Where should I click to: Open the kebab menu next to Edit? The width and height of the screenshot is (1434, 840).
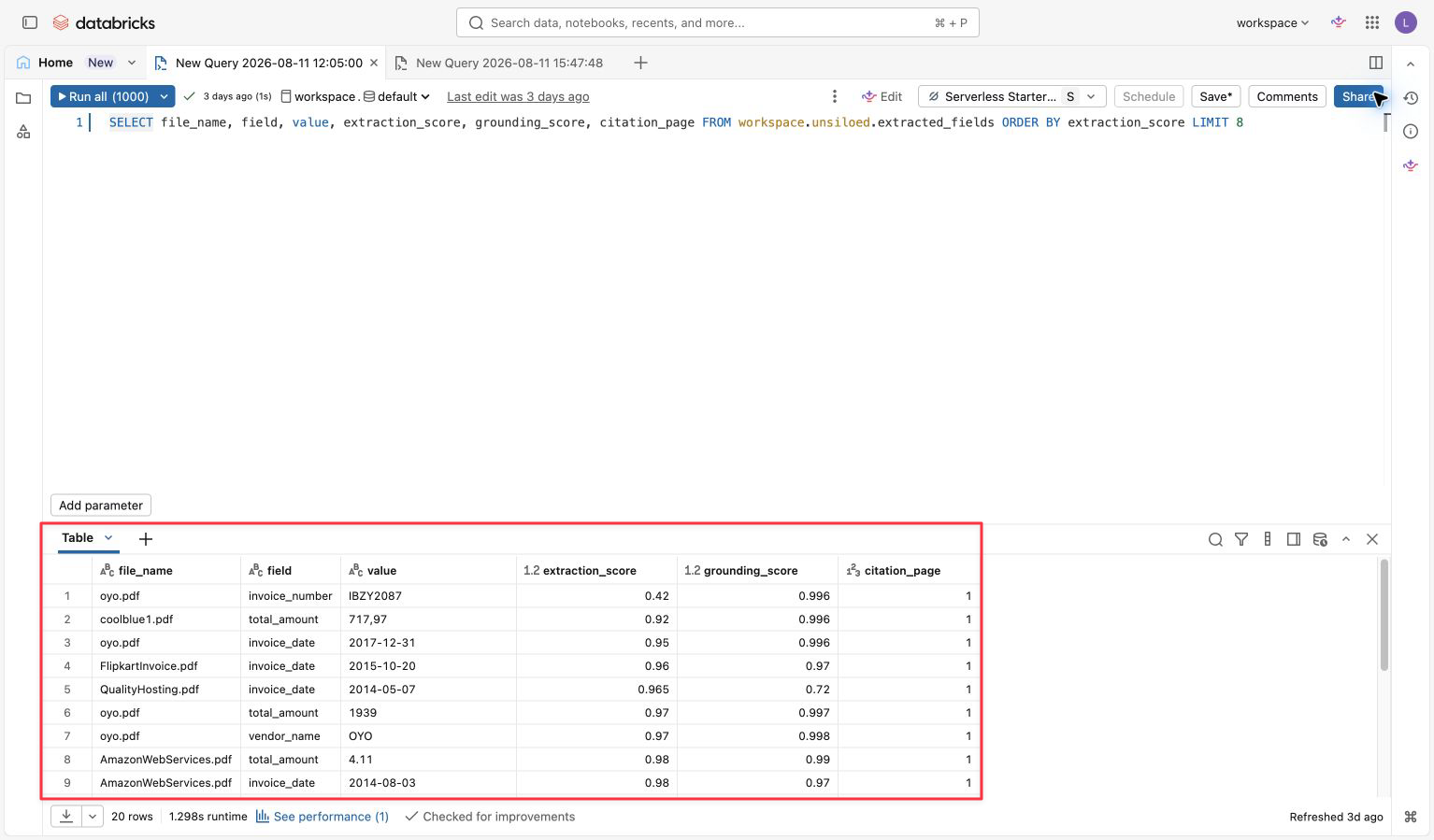click(835, 96)
